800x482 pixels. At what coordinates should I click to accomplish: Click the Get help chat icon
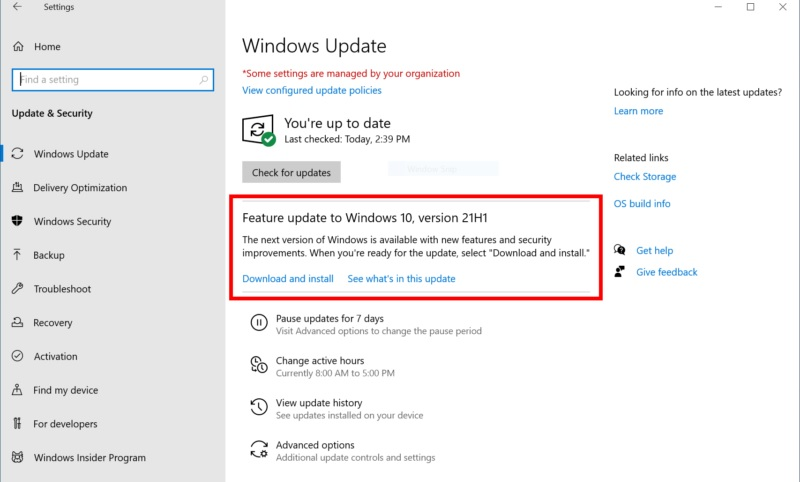pyautogui.click(x=619, y=250)
